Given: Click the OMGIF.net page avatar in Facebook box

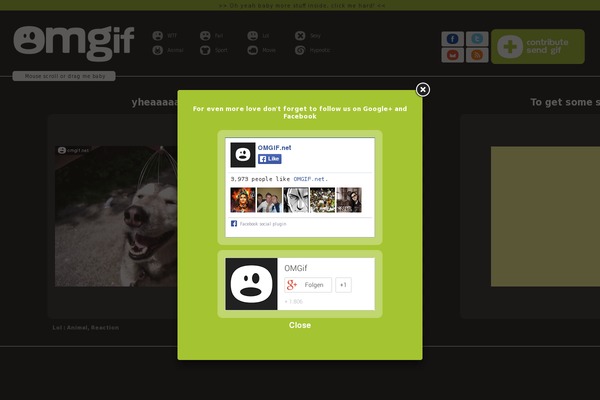Looking at the screenshot, I should [x=243, y=155].
